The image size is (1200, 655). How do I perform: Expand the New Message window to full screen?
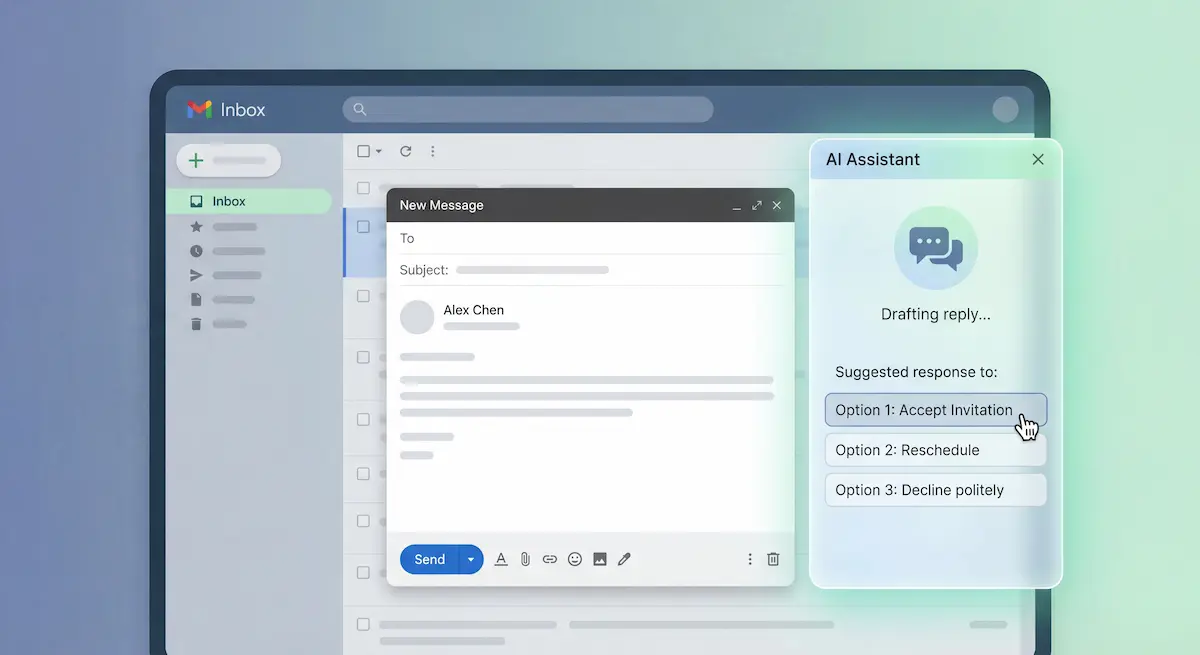pyautogui.click(x=757, y=205)
